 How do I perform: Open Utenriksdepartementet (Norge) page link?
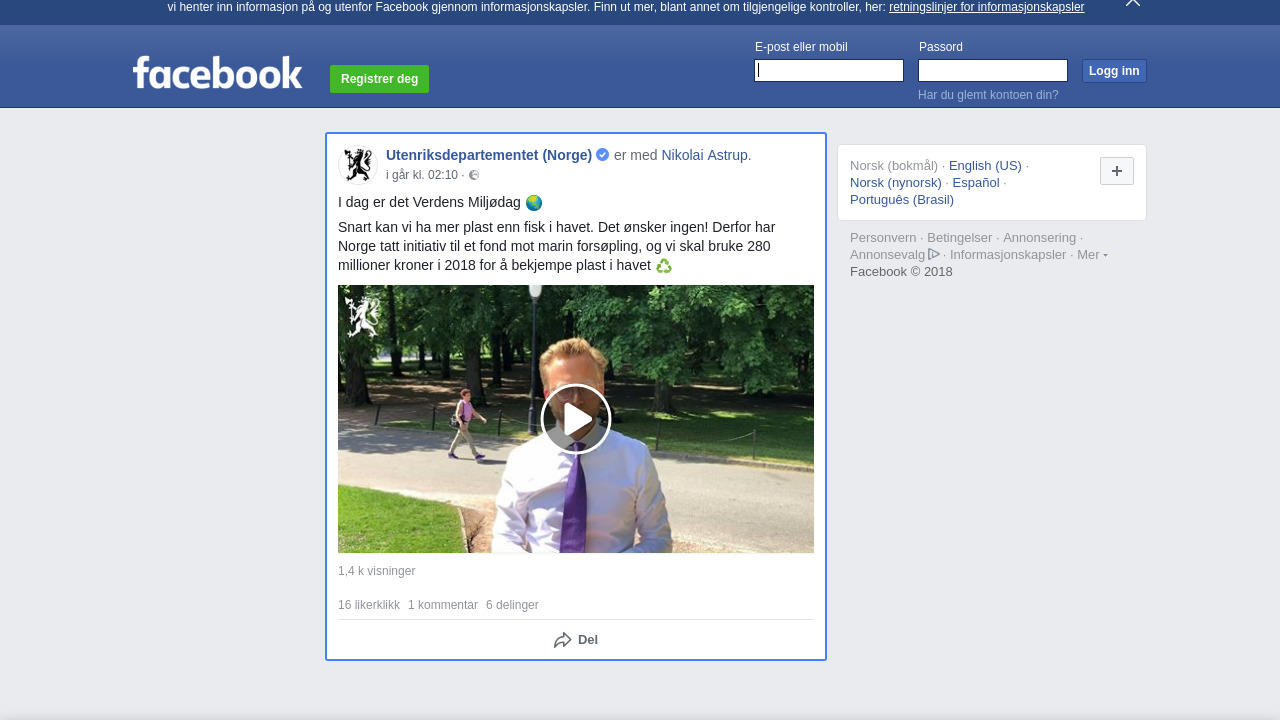point(489,155)
